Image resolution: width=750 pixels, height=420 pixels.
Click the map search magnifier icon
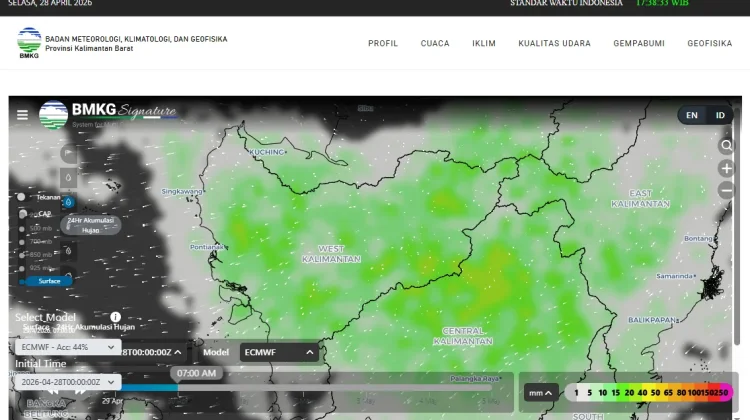coord(726,145)
